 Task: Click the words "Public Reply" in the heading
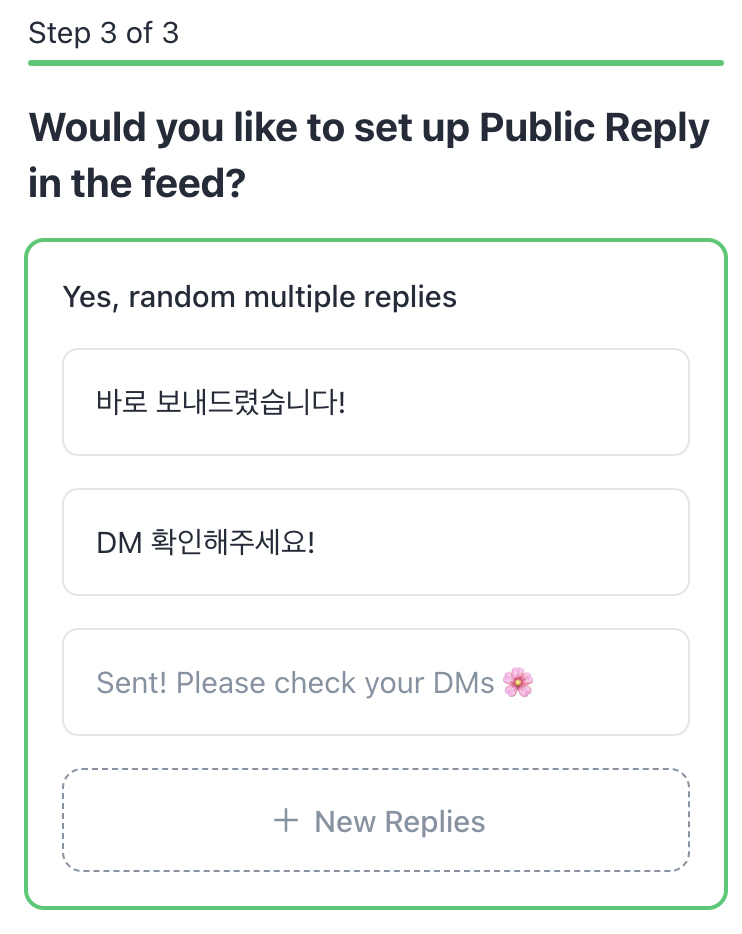[x=594, y=128]
